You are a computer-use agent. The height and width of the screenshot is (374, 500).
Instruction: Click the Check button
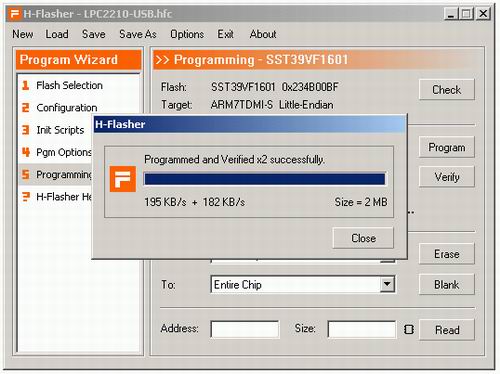click(x=447, y=90)
